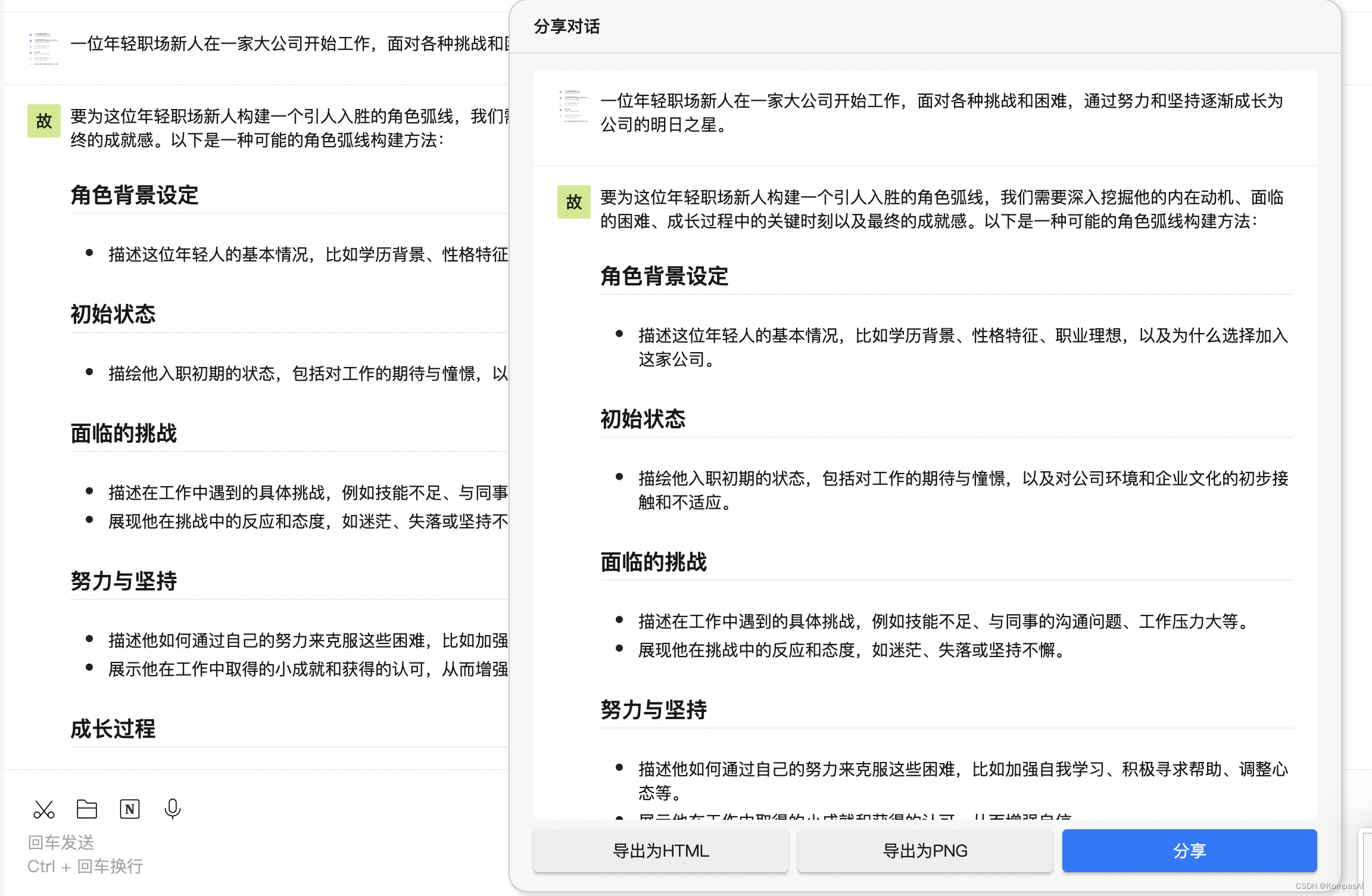
Task: Click the 技能不足 bullet line in share preview
Action: click(x=943, y=622)
